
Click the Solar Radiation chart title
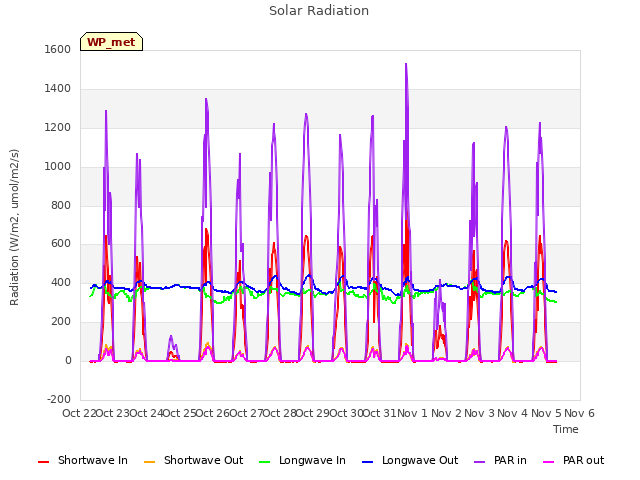[319, 11]
